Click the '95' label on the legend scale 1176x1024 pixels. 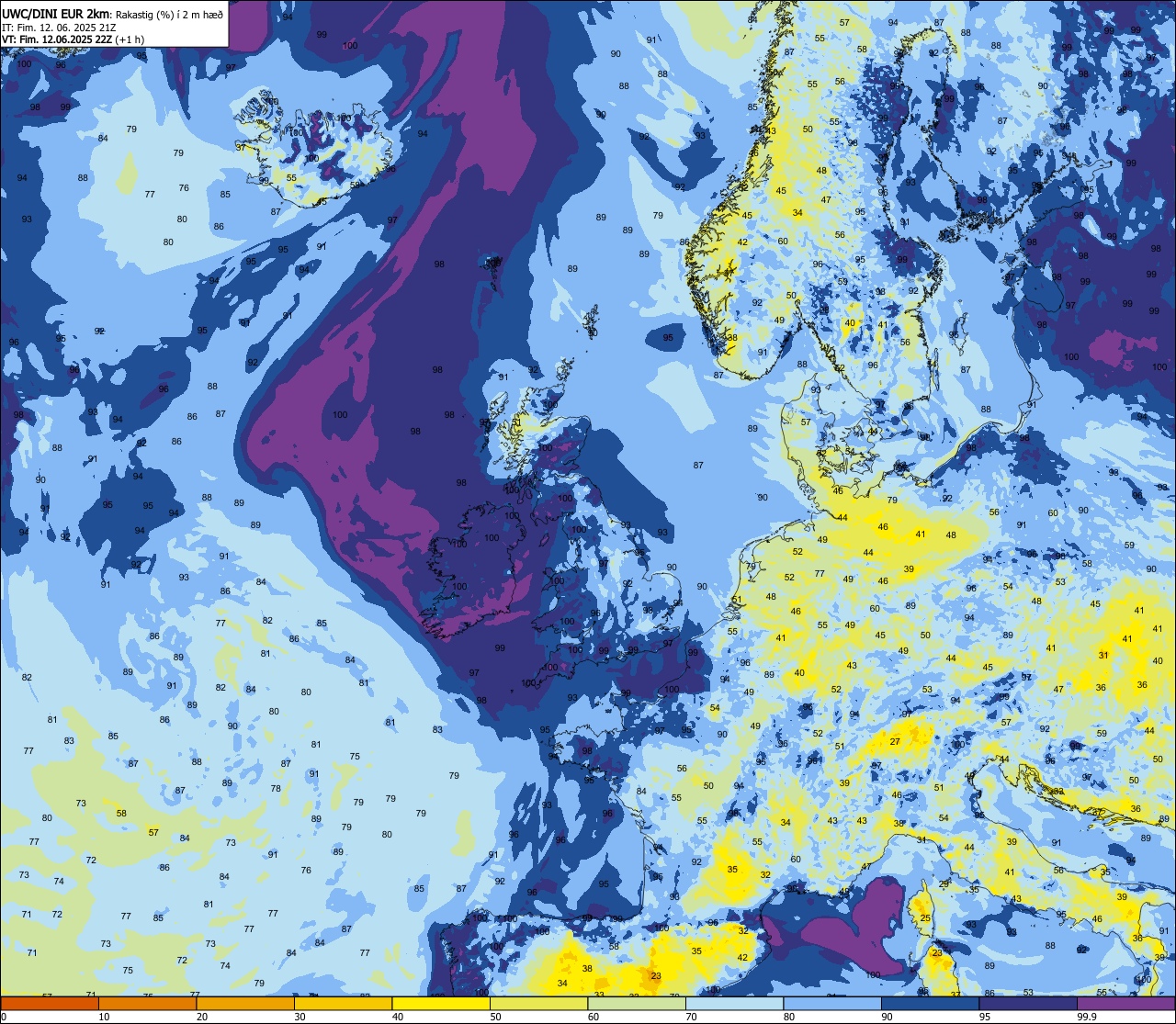pyautogui.click(x=985, y=1017)
